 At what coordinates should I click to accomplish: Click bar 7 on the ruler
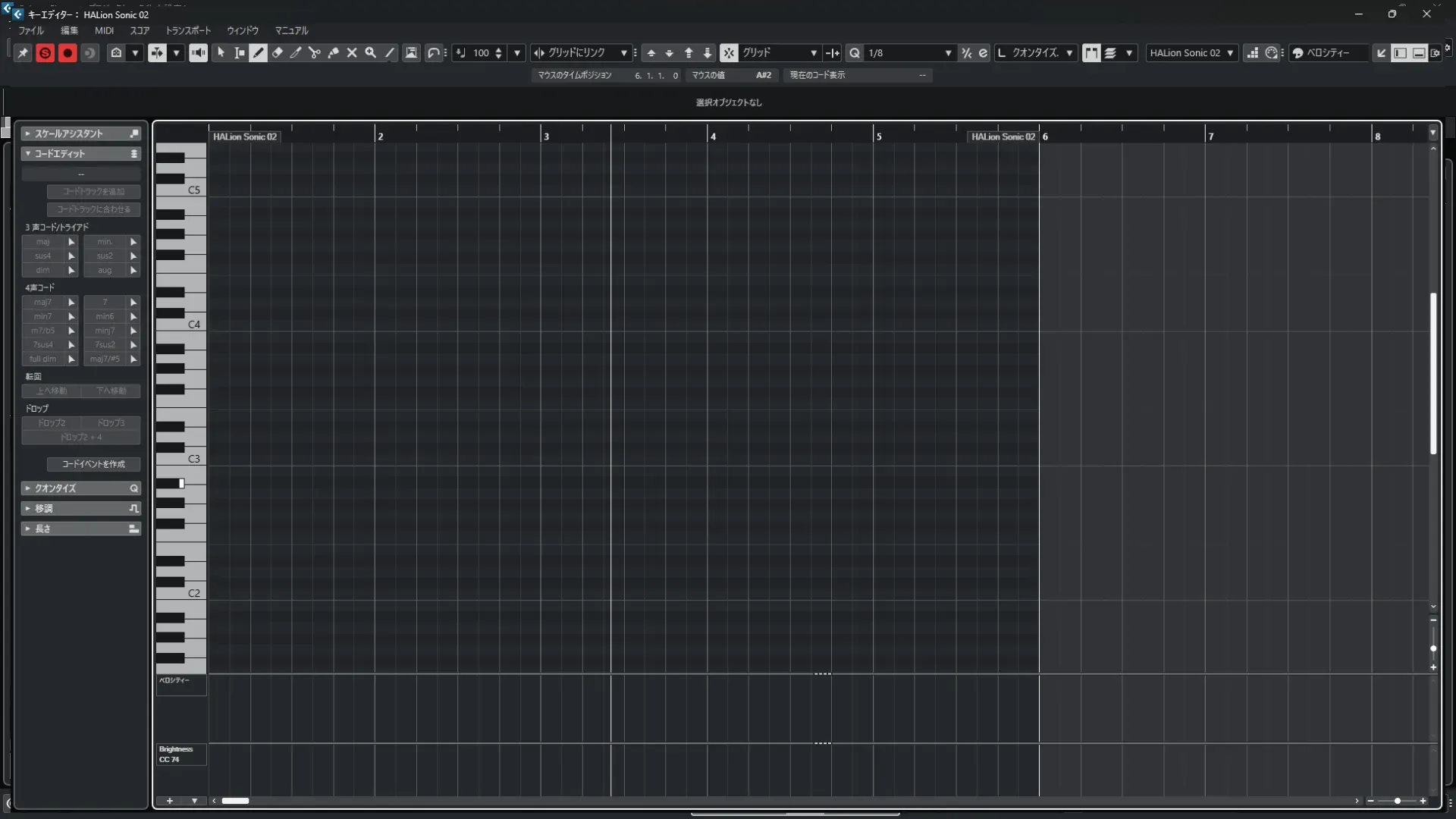tap(1210, 136)
